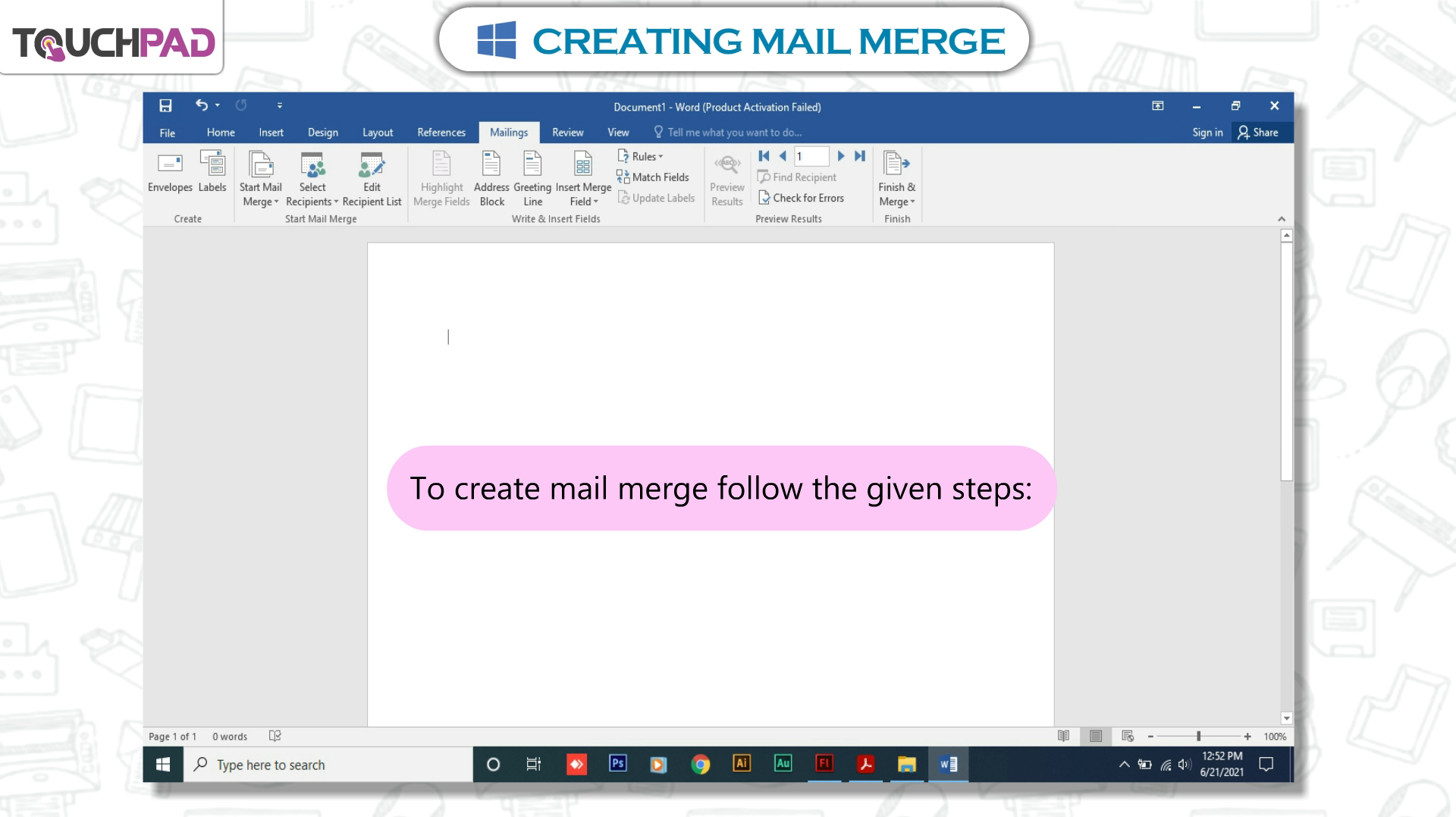Toggle Print Layout view in status bar
Screen dimensions: 1456x817
tap(1096, 736)
